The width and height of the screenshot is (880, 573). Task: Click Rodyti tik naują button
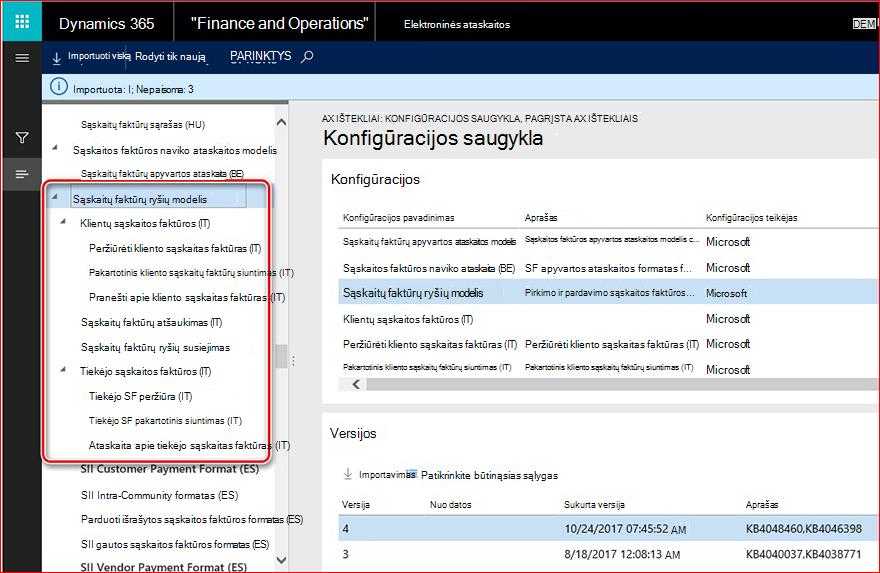coord(171,57)
